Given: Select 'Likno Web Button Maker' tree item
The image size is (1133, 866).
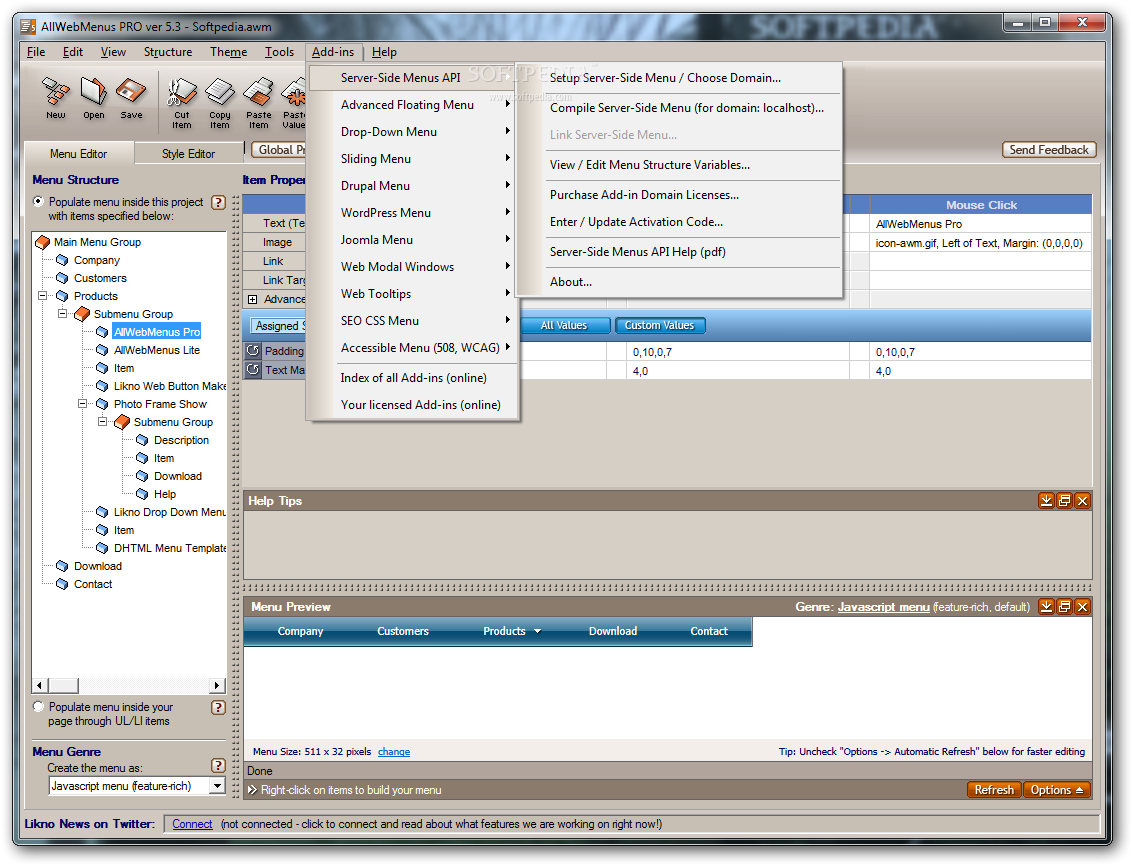Looking at the screenshot, I should coord(170,386).
